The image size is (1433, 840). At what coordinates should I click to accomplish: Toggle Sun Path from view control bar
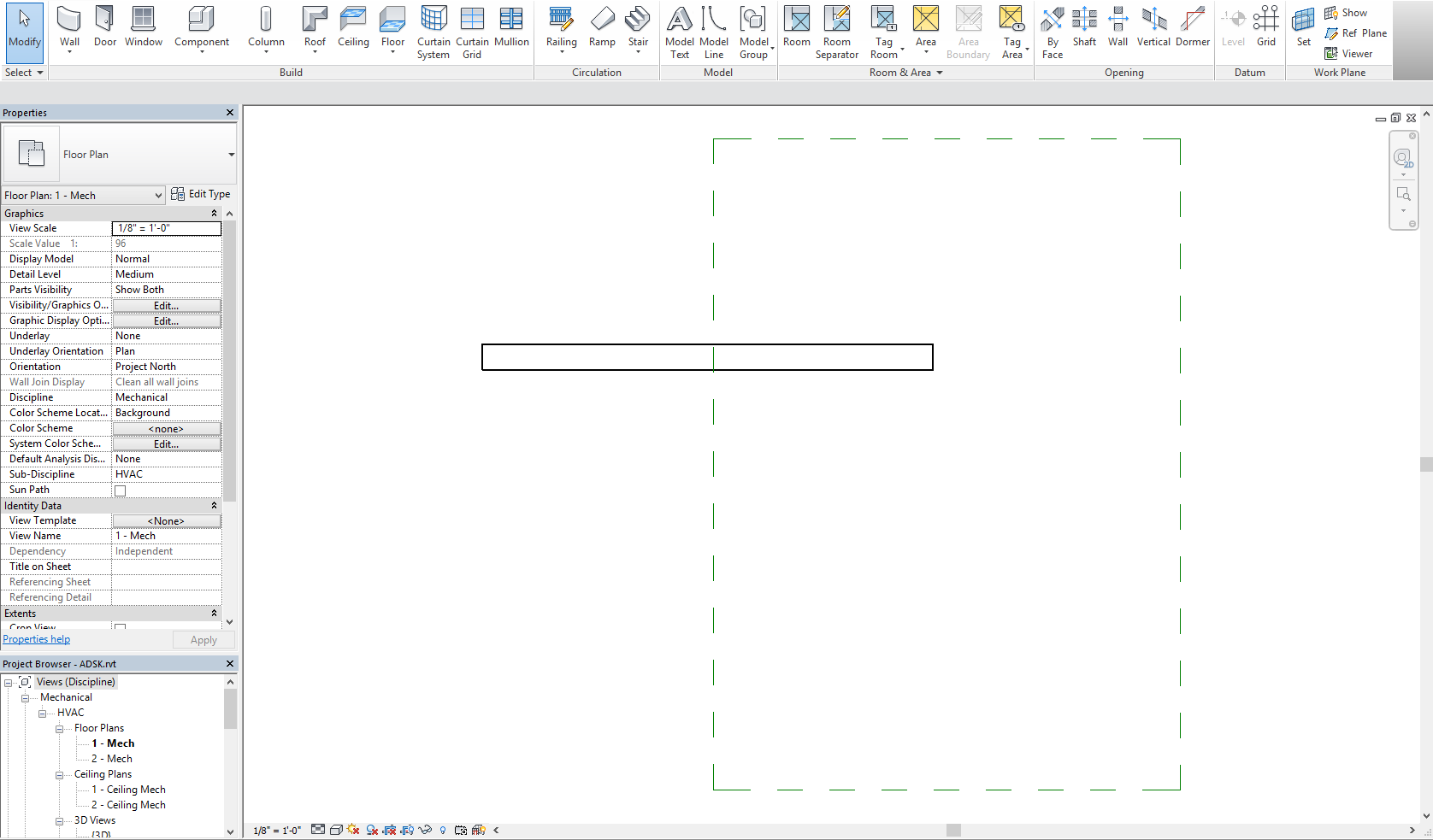[x=353, y=830]
